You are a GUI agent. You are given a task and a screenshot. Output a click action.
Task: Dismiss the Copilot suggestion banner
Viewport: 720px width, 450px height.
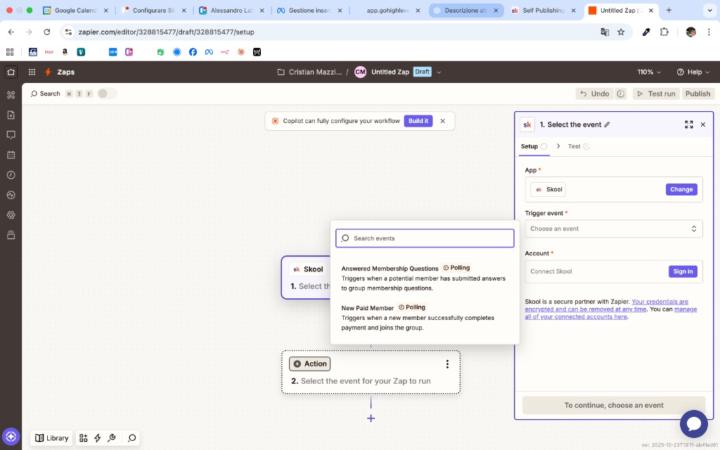pyautogui.click(x=443, y=121)
